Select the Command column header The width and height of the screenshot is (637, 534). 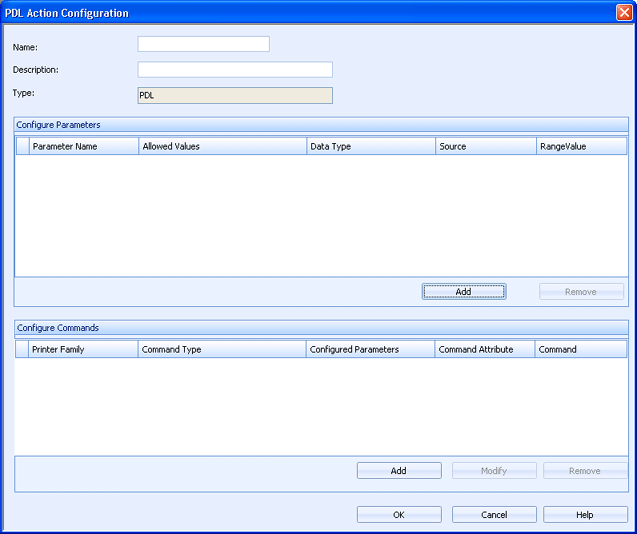pyautogui.click(x=581, y=349)
